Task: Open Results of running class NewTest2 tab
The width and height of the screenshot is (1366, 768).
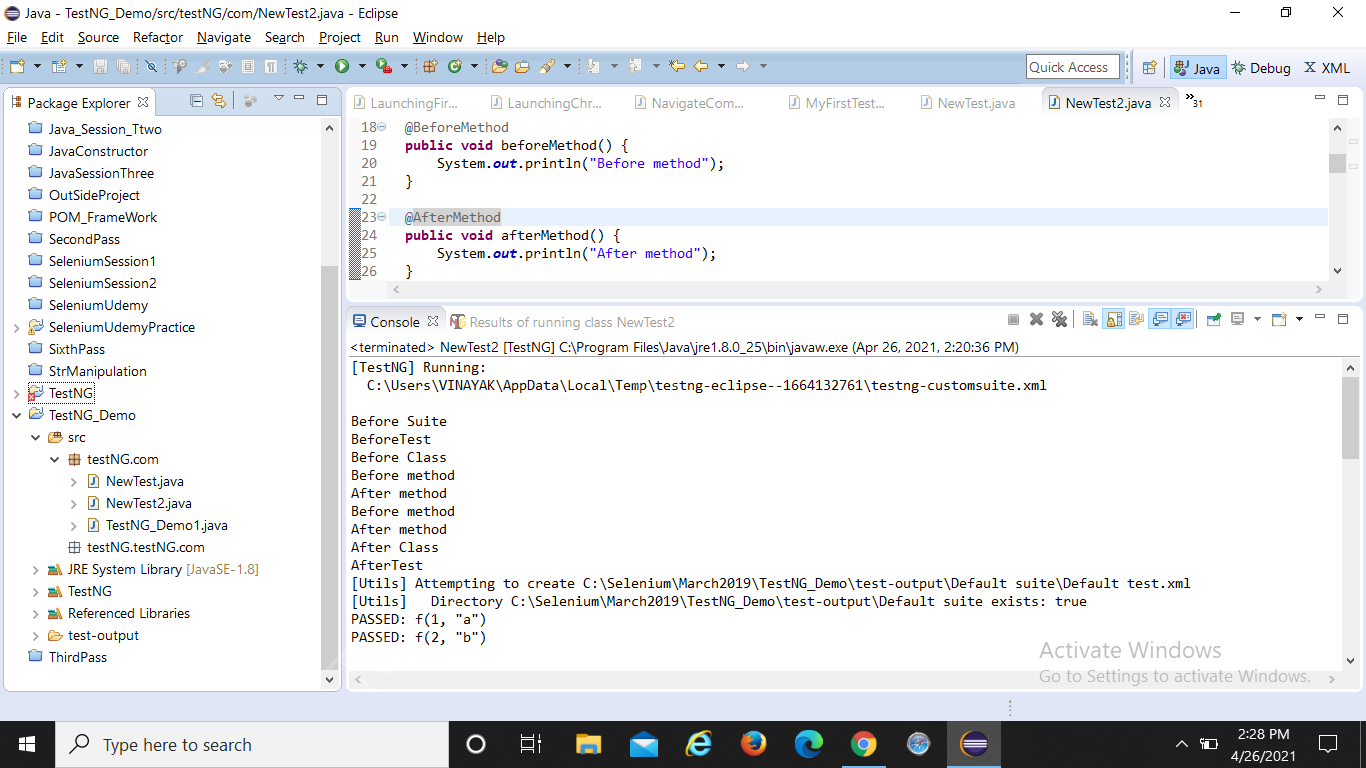Action: point(562,322)
